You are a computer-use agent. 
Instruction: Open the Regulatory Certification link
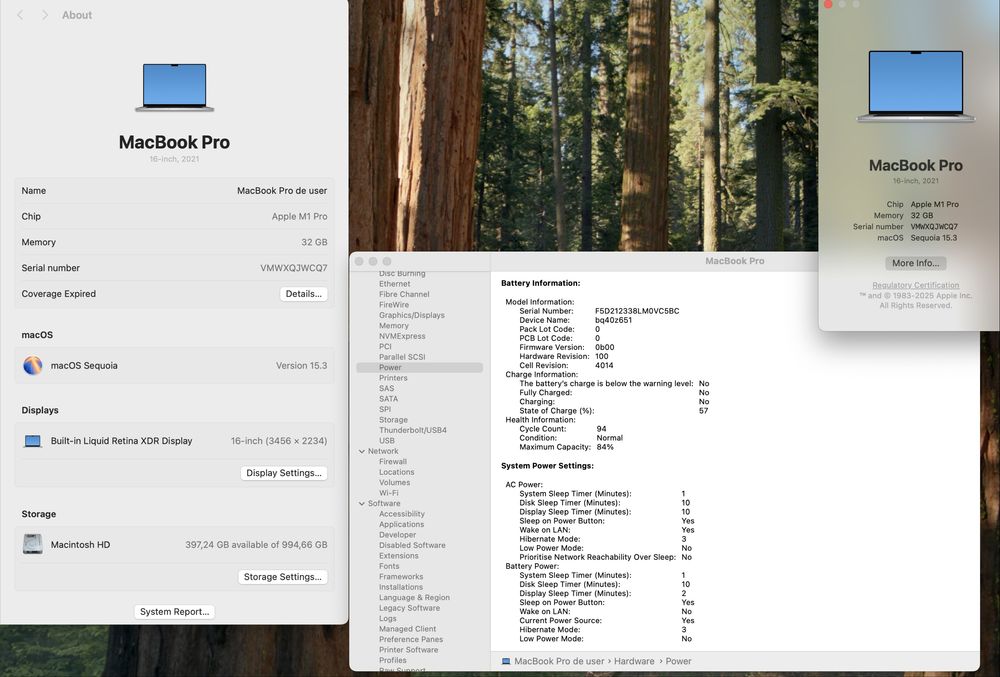point(915,285)
